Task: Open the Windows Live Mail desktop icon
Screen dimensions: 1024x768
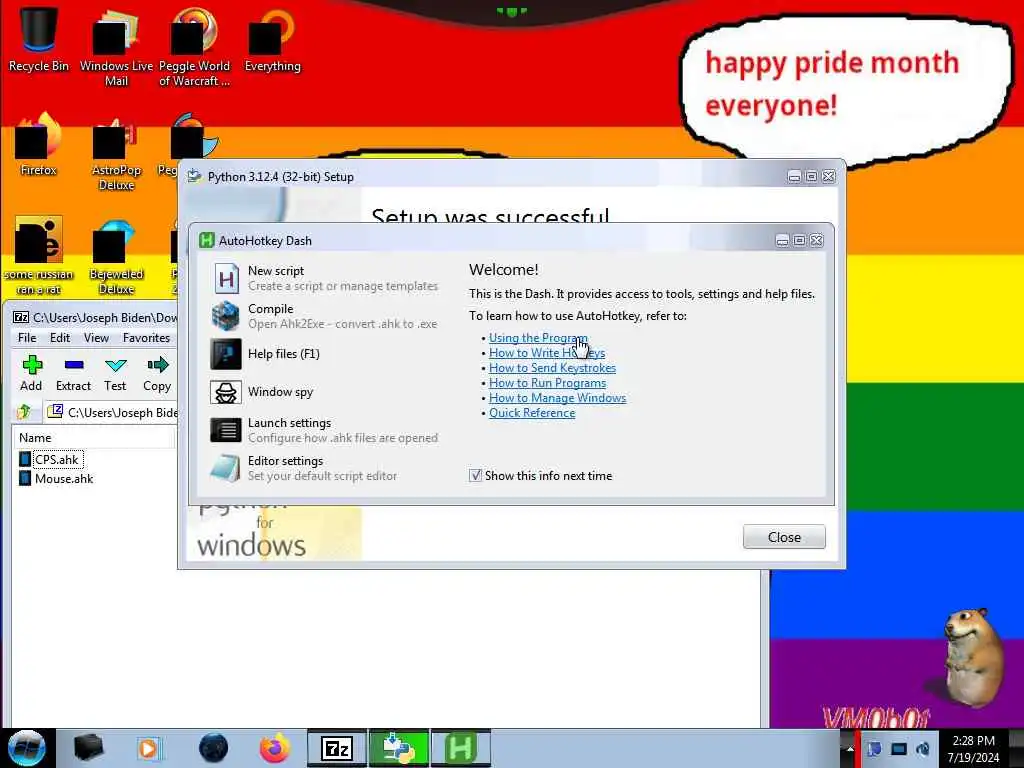Action: [x=116, y=47]
